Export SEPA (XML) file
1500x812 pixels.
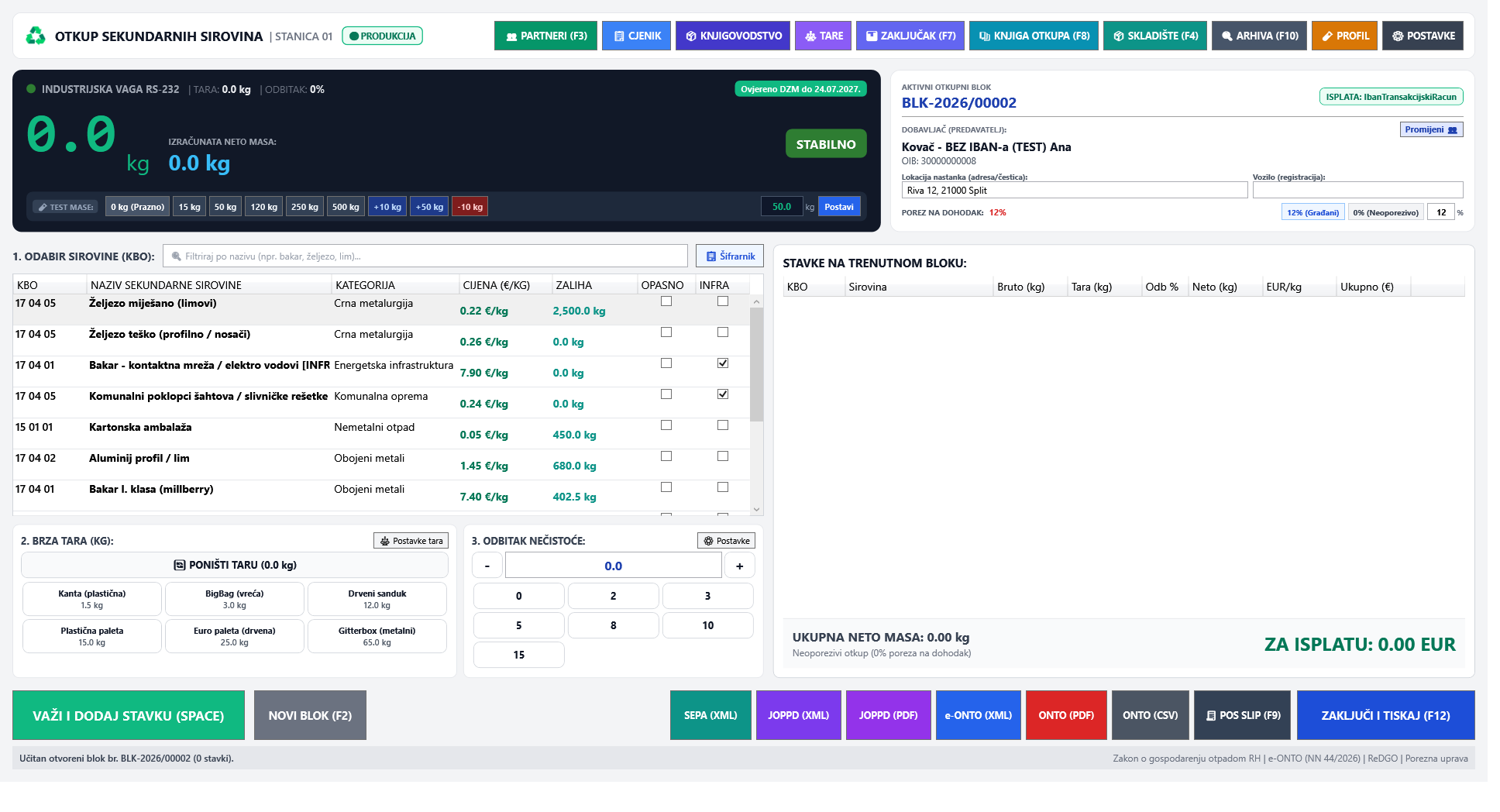(710, 715)
